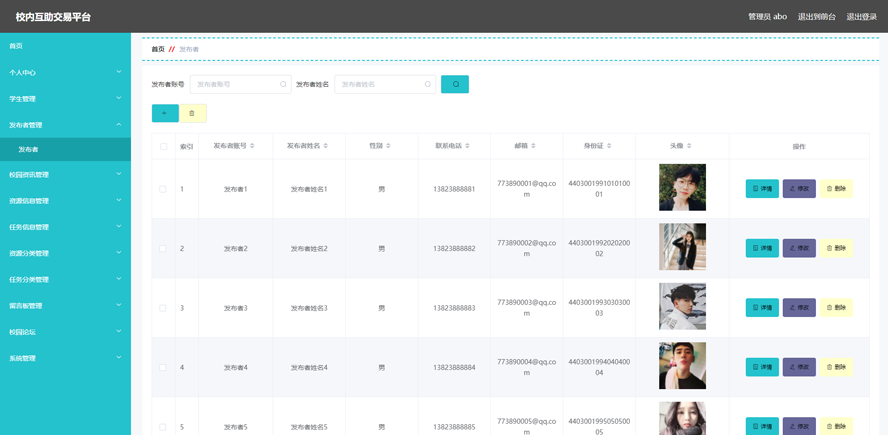Select the 发布者 submenu item
The image size is (888, 435).
pyautogui.click(x=28, y=150)
